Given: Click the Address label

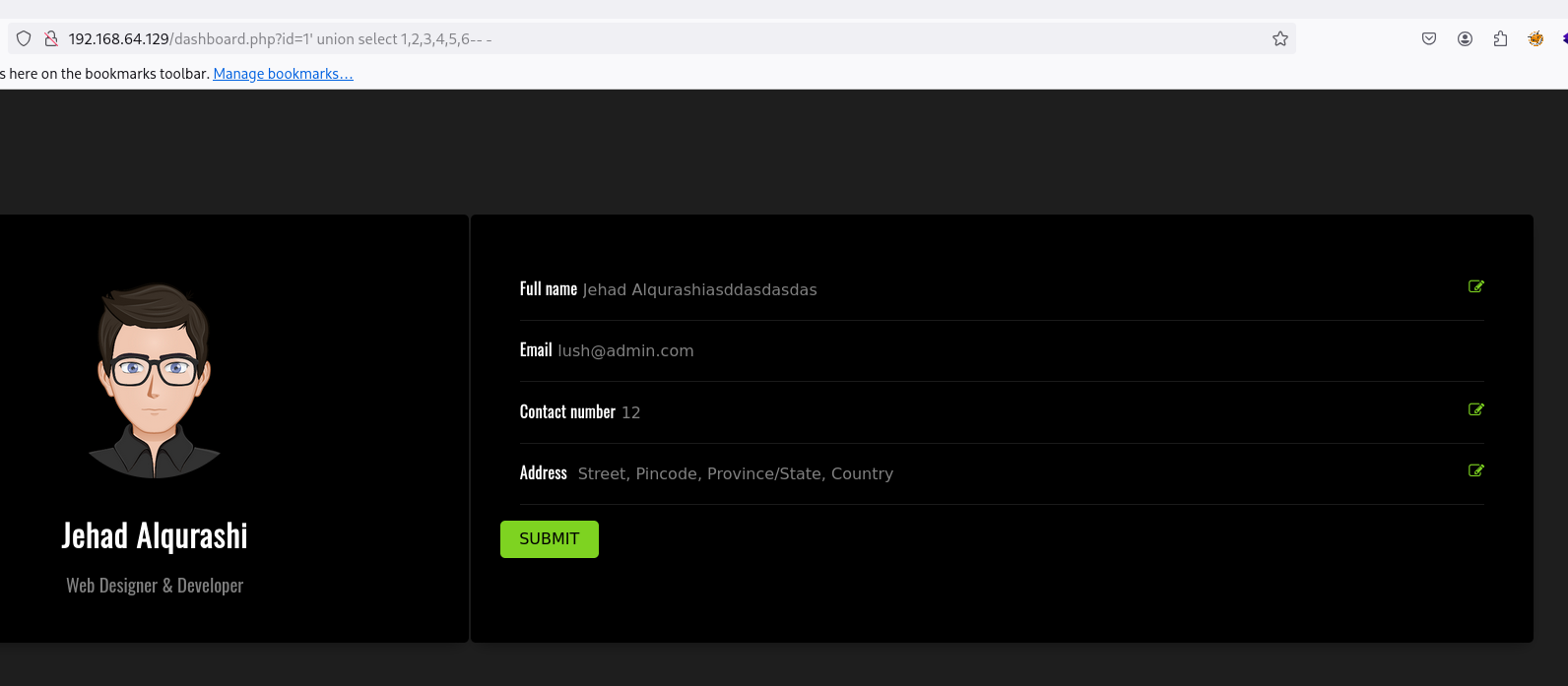Looking at the screenshot, I should [x=544, y=472].
